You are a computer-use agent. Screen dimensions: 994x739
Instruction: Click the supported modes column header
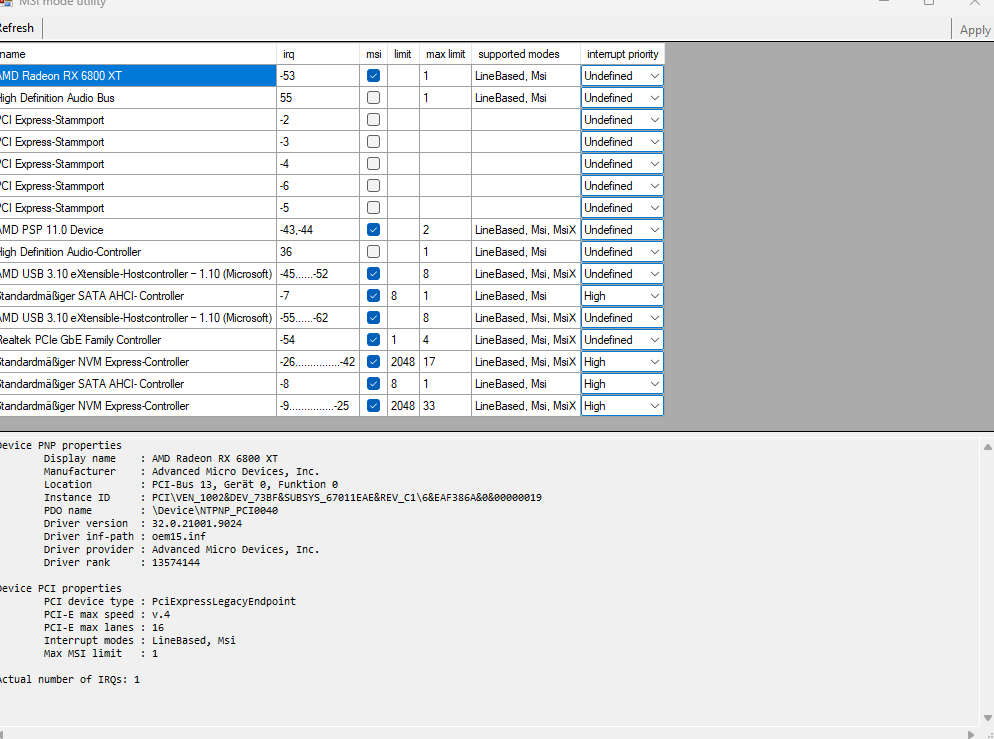click(x=526, y=54)
